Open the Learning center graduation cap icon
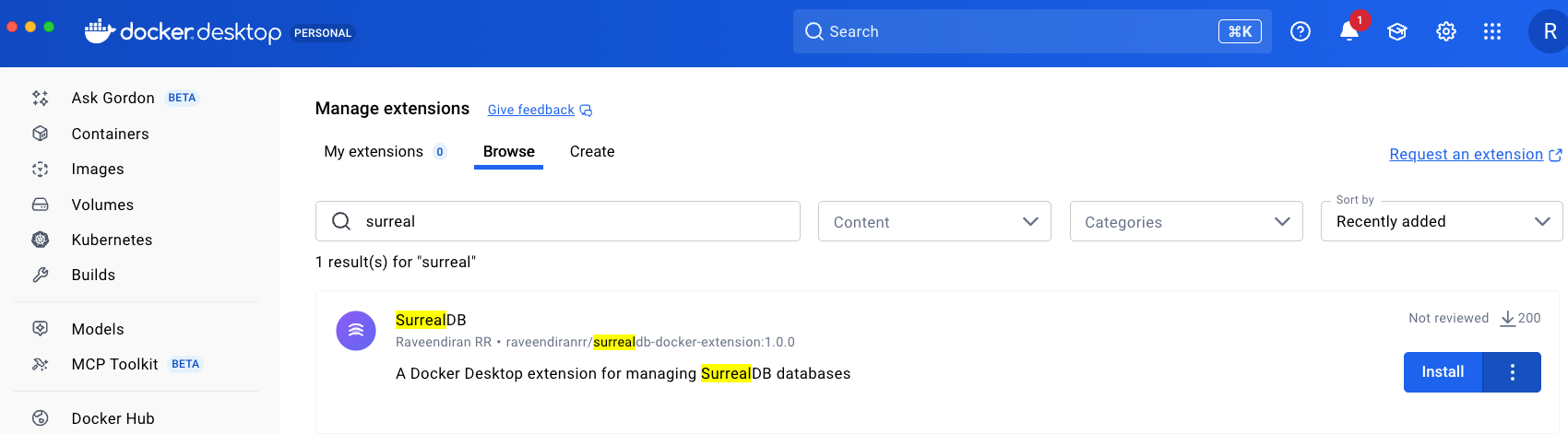This screenshot has height=434, width=1568. 1397,31
